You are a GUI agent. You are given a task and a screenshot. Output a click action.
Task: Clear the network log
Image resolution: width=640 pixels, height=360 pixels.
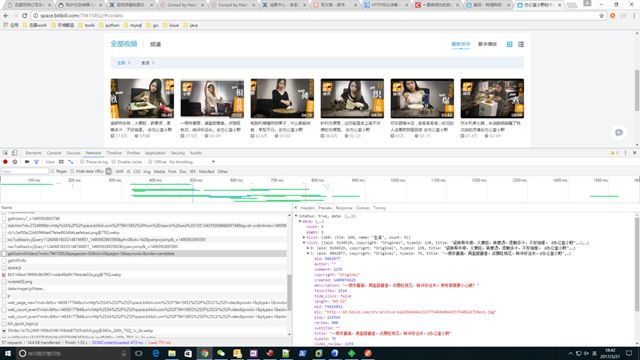coord(15,162)
